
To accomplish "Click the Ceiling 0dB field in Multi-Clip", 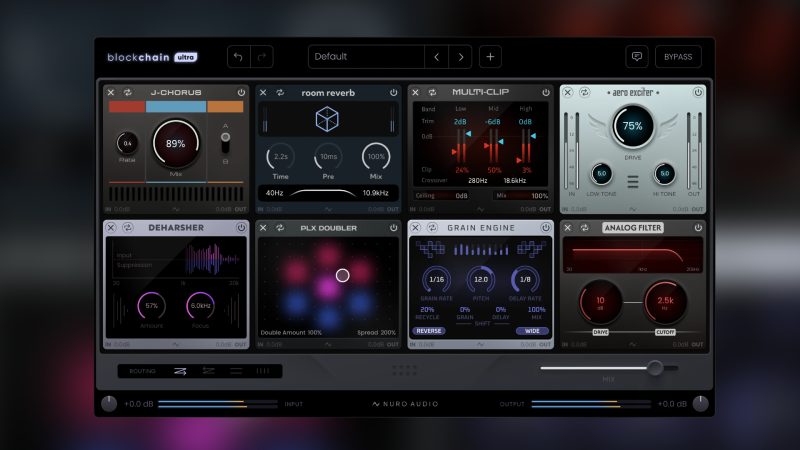I will [442, 195].
